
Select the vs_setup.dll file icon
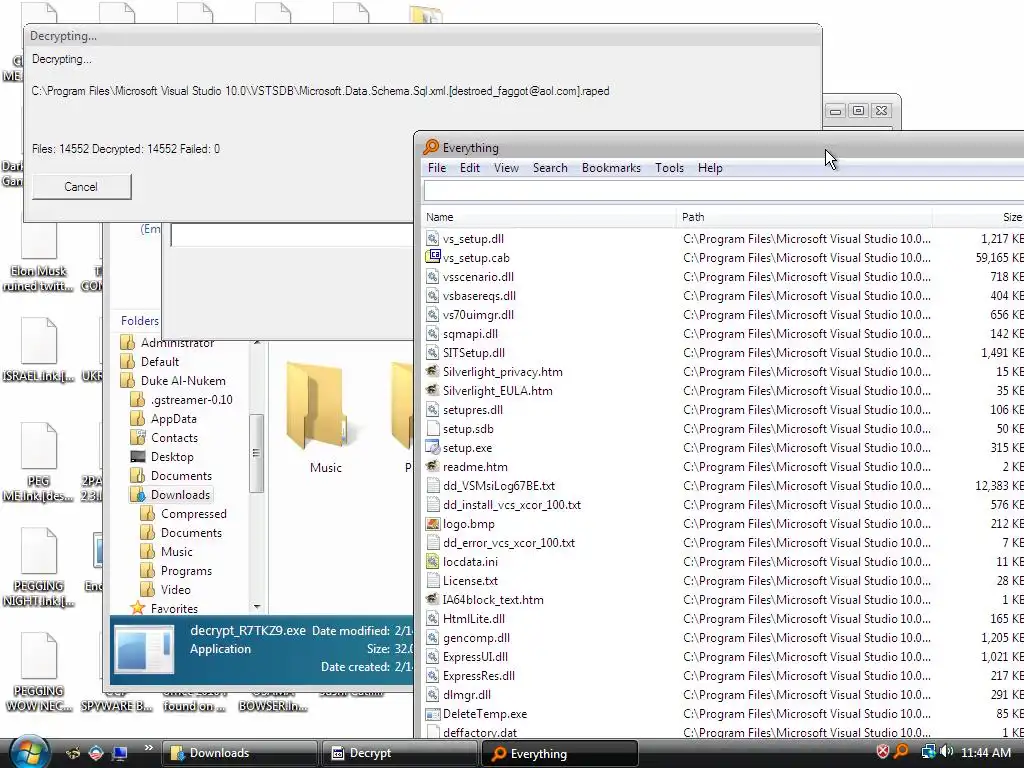[432, 238]
